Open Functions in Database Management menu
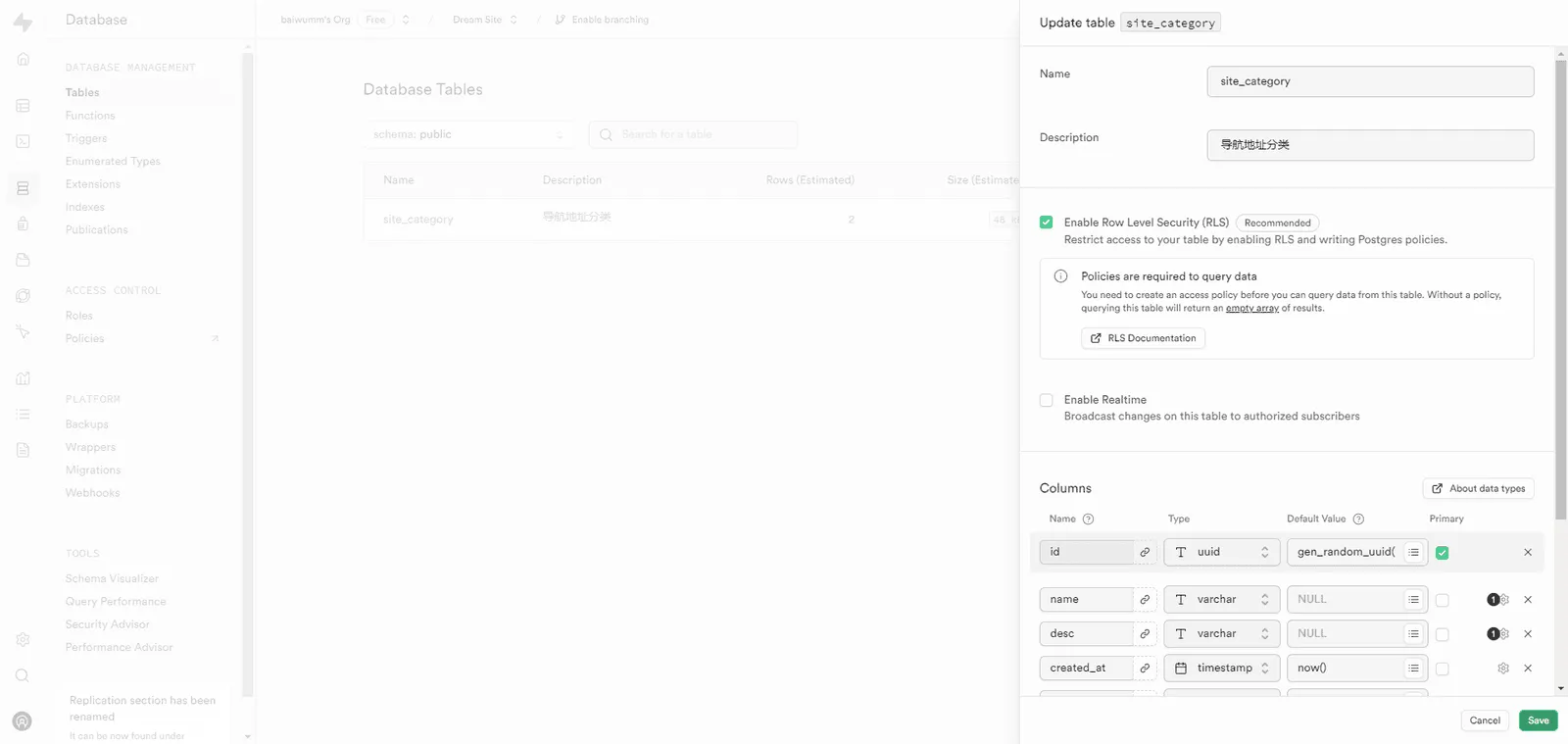This screenshot has height=744, width=1568. pos(90,116)
